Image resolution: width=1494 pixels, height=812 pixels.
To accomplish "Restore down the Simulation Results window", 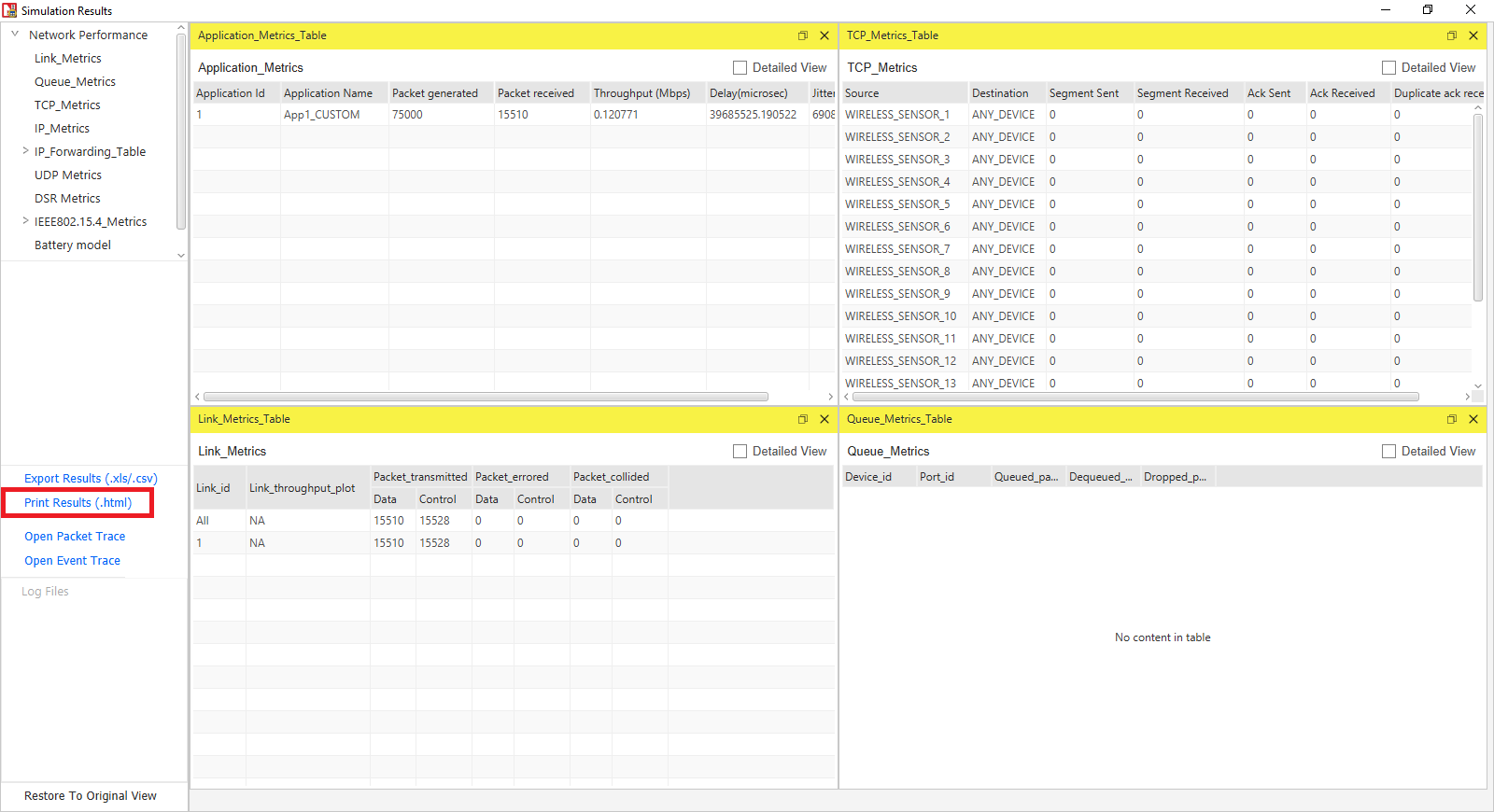I will [x=1428, y=10].
